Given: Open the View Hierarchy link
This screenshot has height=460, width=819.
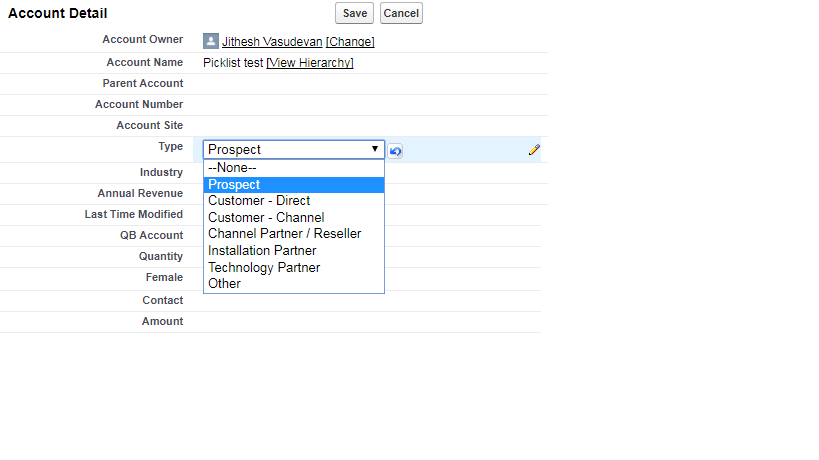Looking at the screenshot, I should pos(310,63).
